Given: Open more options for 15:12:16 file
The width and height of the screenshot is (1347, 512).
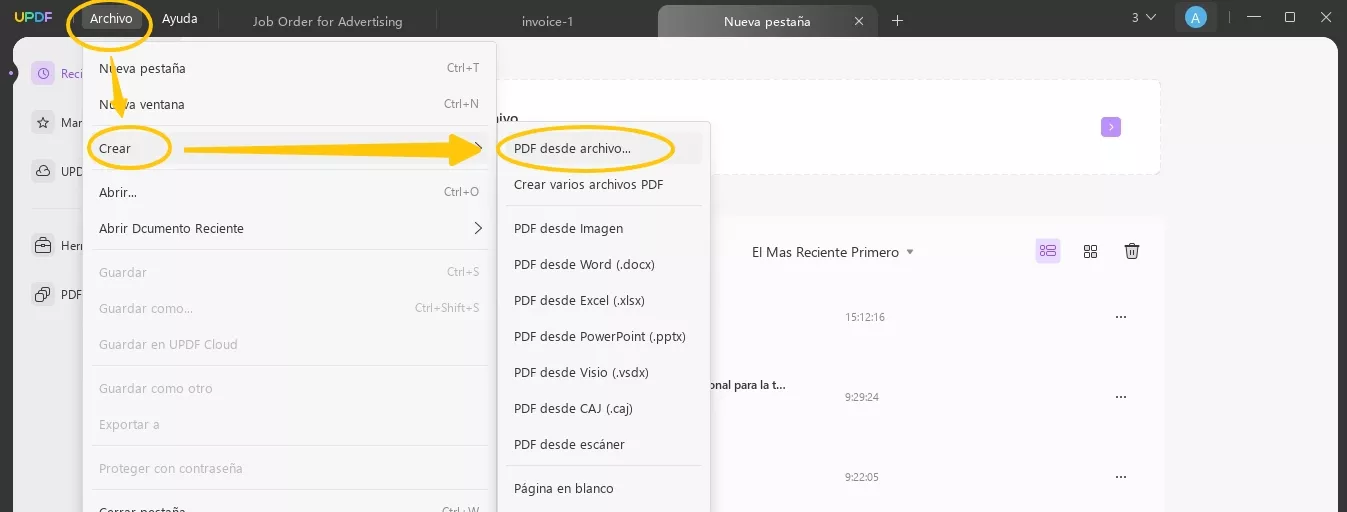Looking at the screenshot, I should 1121,317.
